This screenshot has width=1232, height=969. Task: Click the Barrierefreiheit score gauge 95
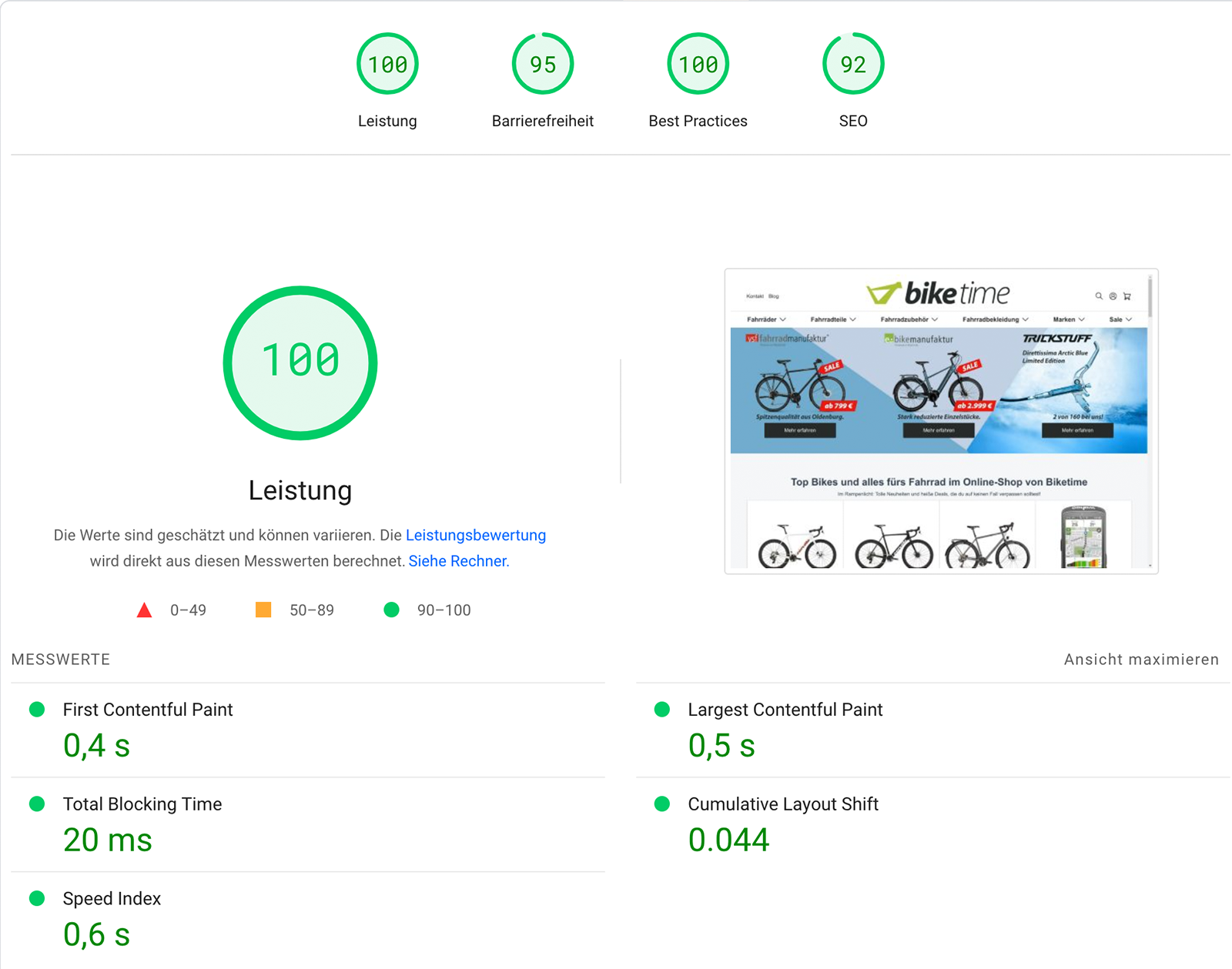(543, 64)
